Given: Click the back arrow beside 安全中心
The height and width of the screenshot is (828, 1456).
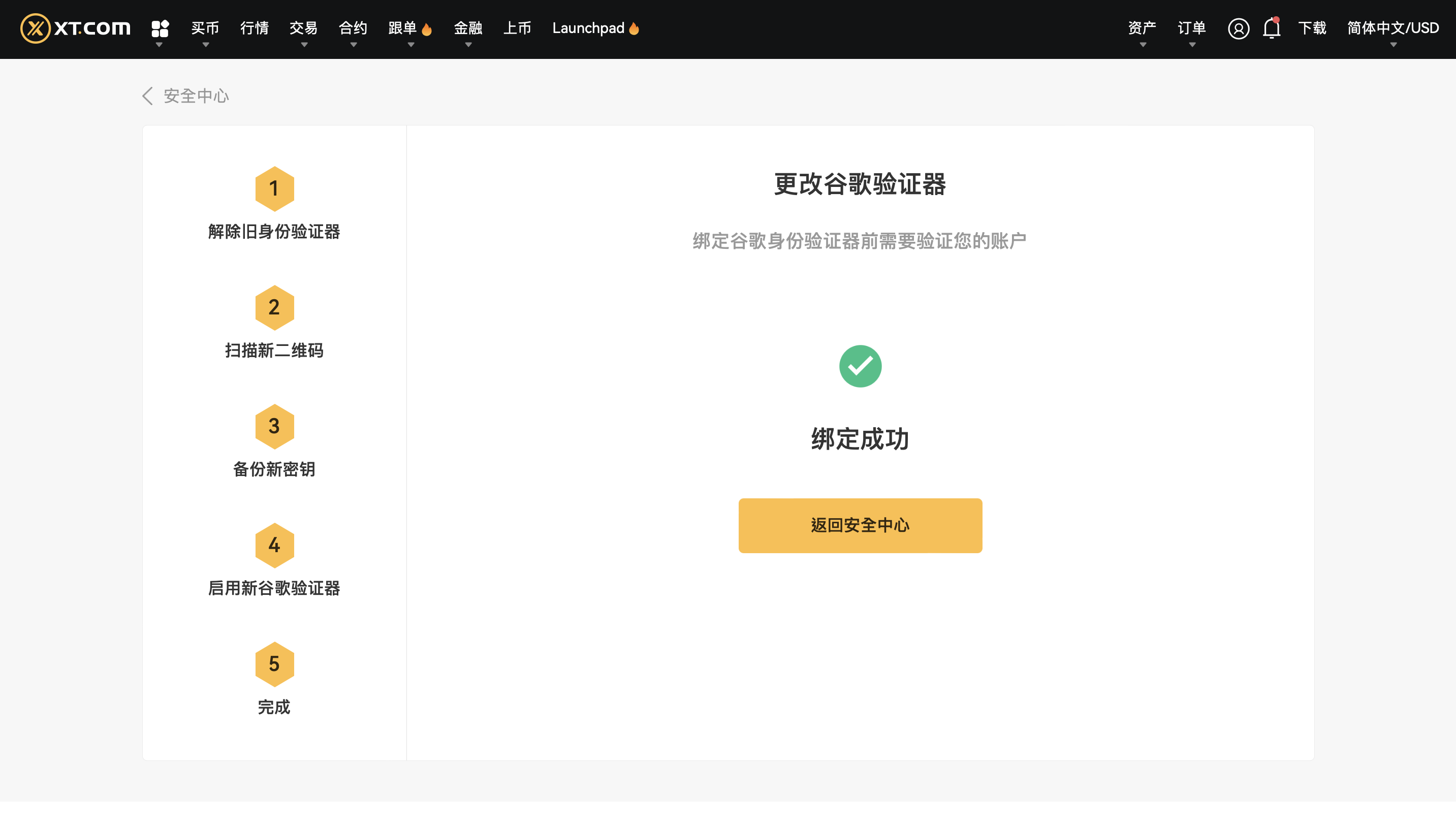Looking at the screenshot, I should click(147, 95).
